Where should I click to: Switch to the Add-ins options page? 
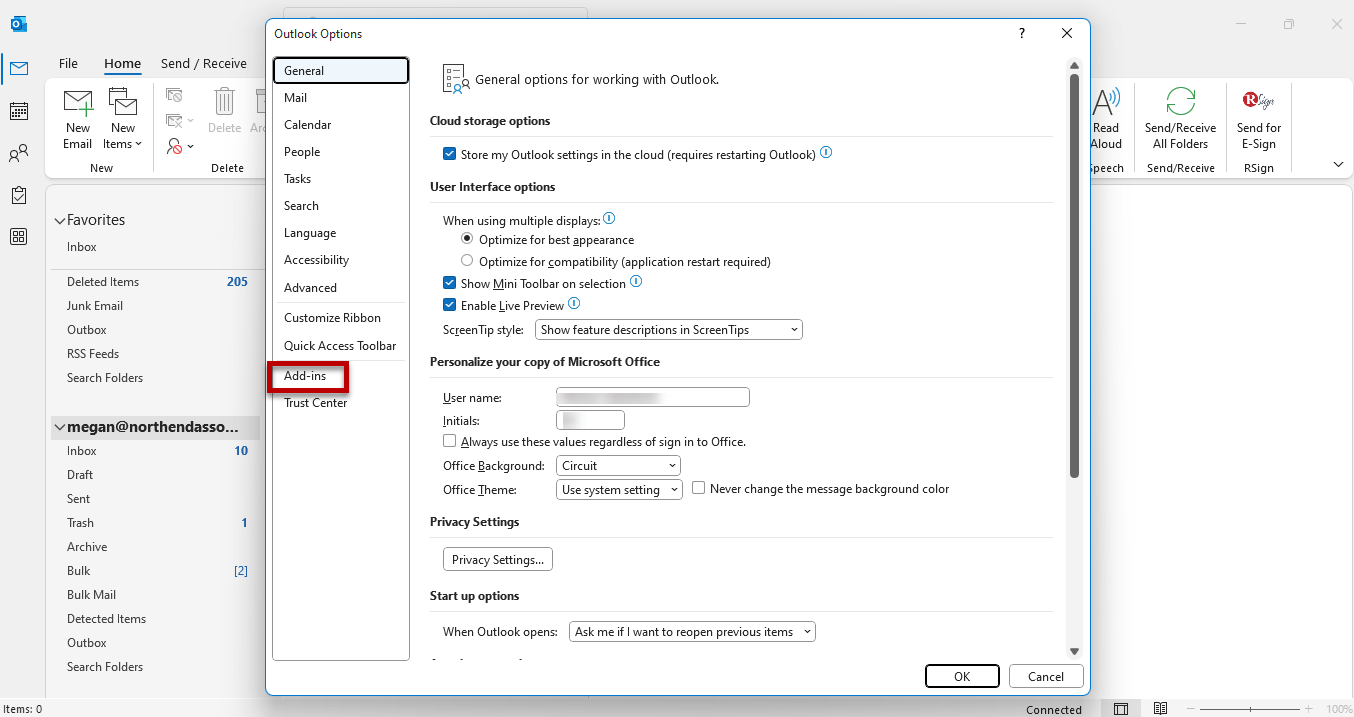pos(307,375)
